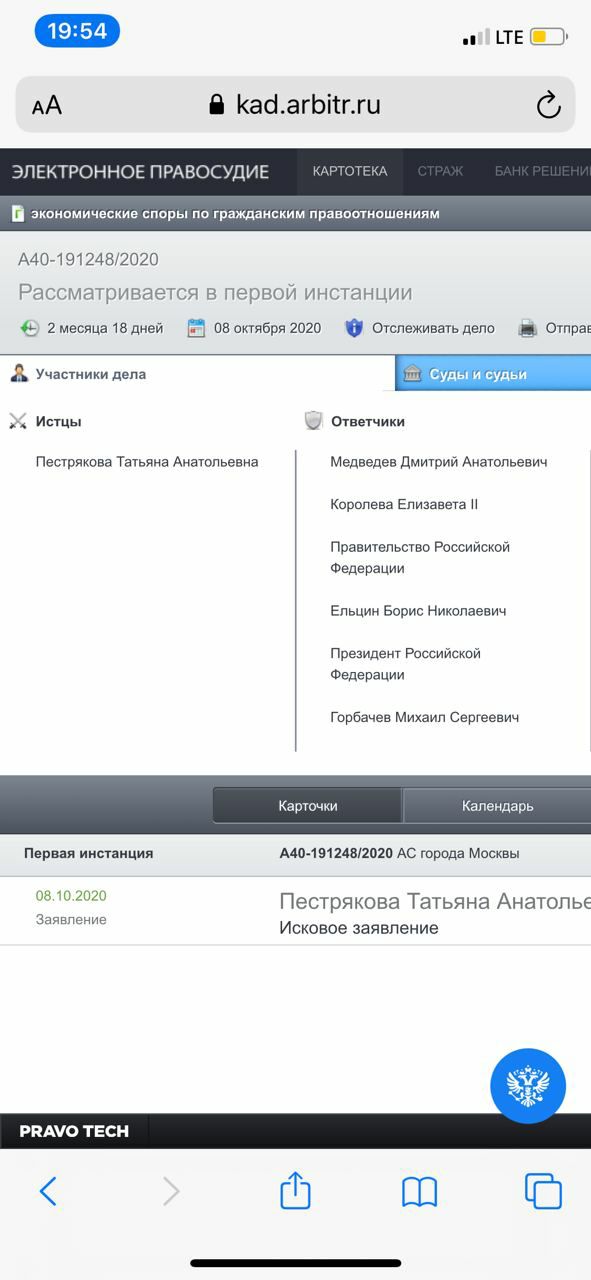Tap the 19:54 status bar clock
591x1280 pixels.
point(77,31)
